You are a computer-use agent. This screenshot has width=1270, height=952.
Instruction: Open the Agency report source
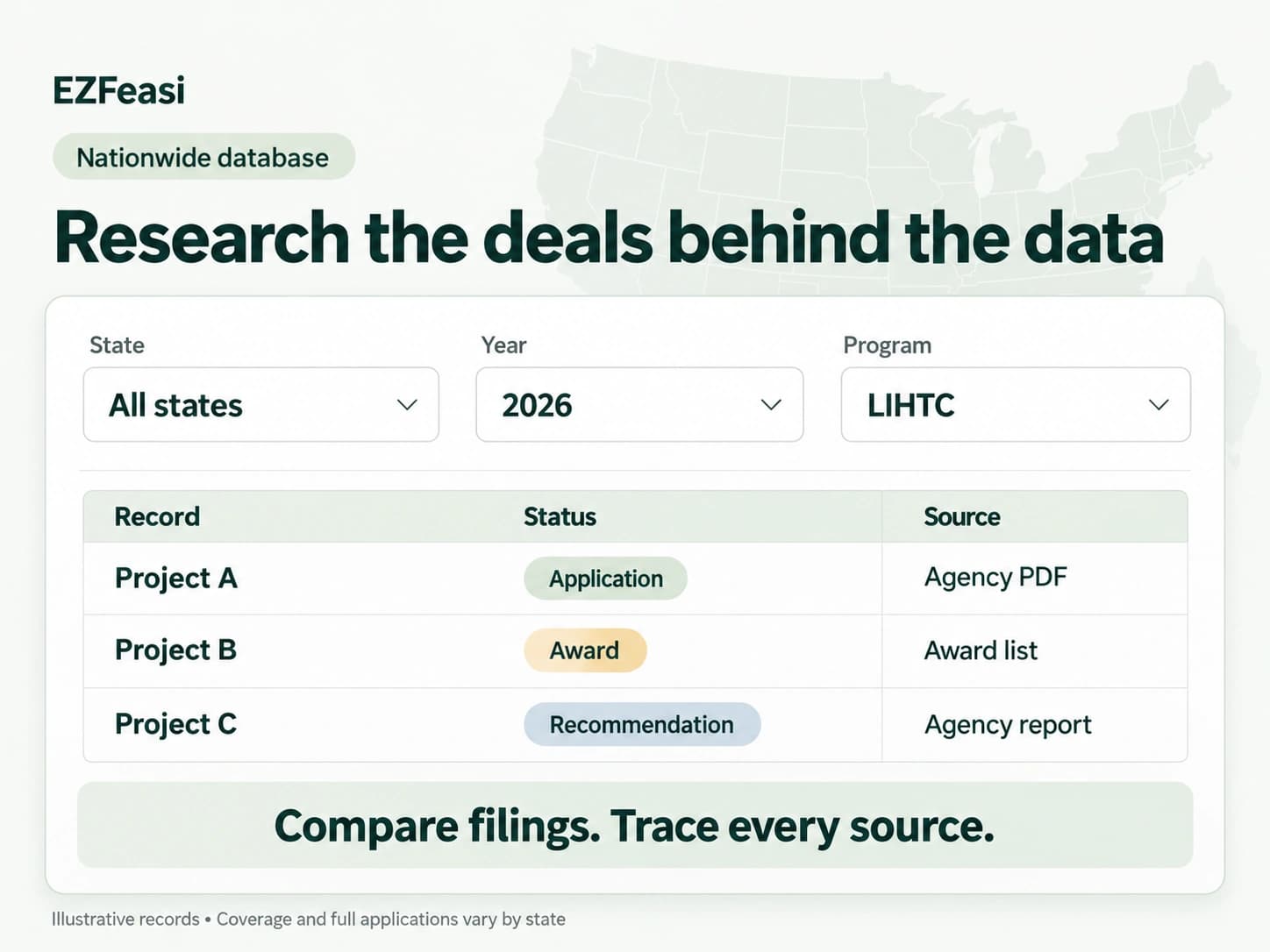(x=1008, y=725)
